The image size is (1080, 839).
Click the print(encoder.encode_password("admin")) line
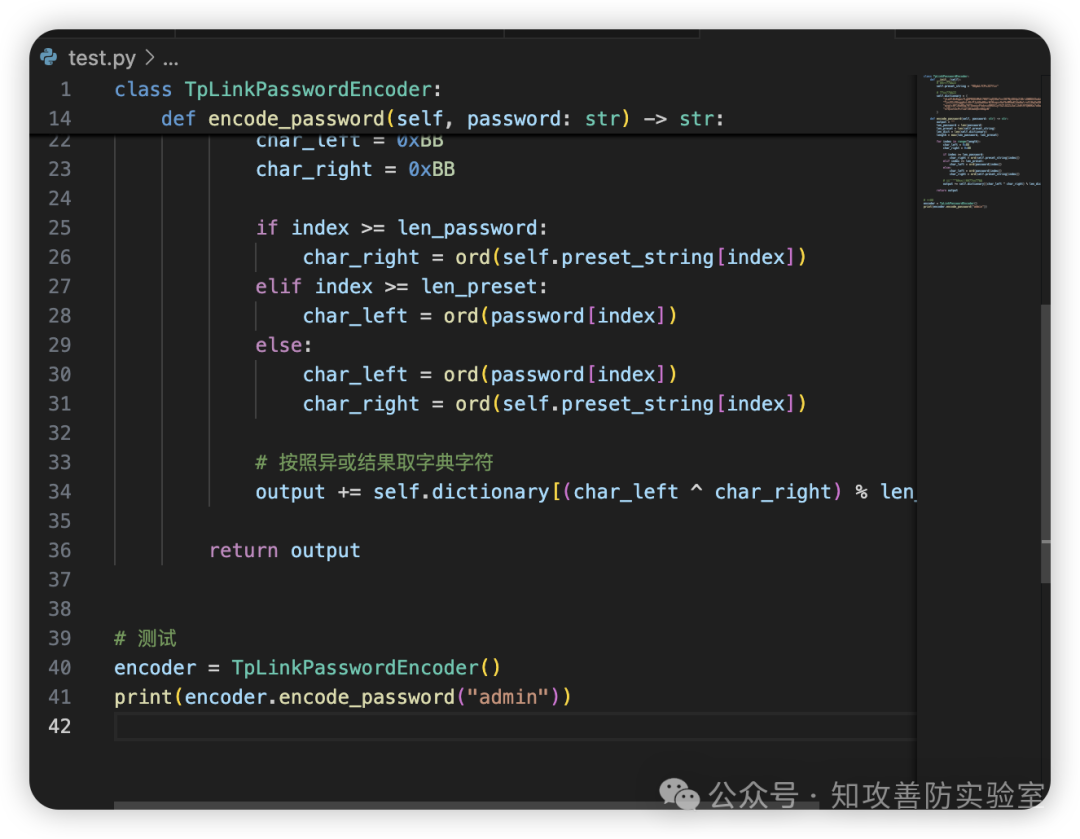coord(343,697)
